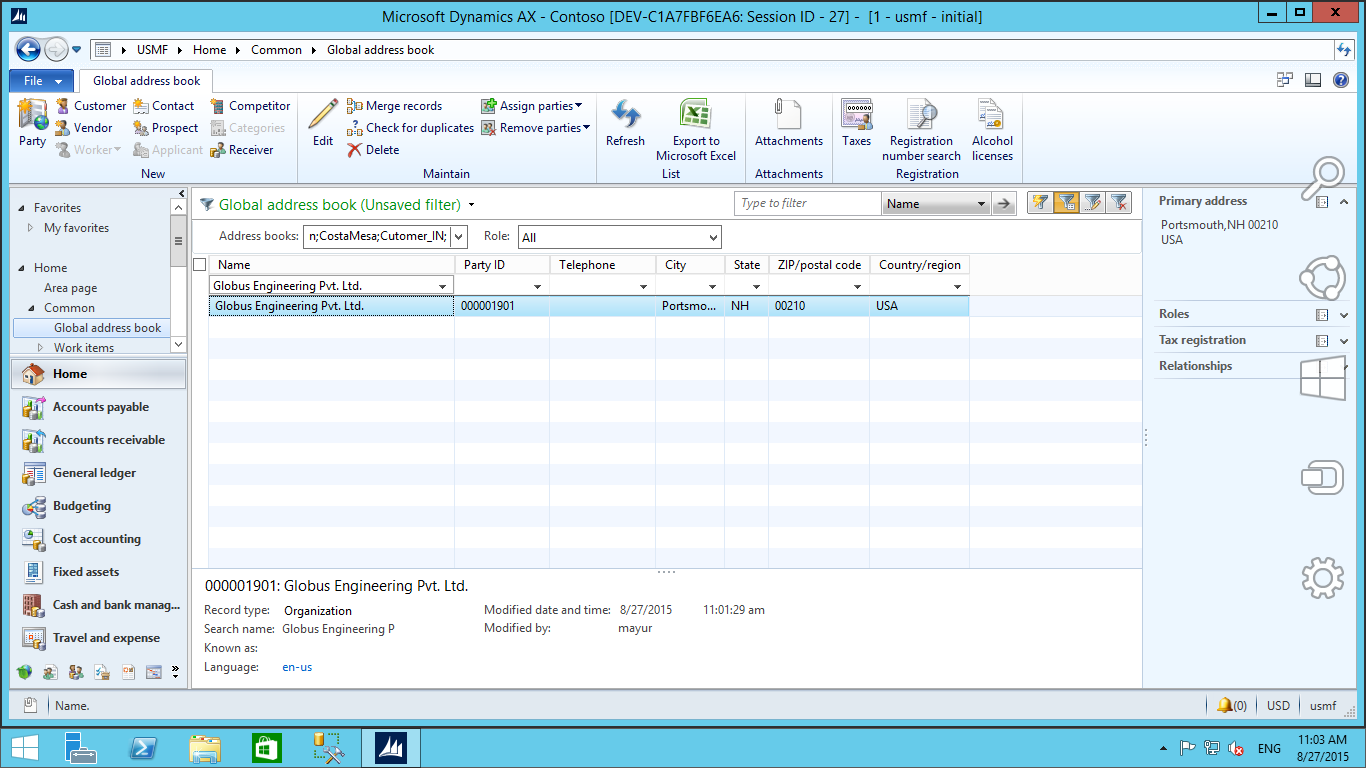Screen dimensions: 1366x768
Task: Click the Type to filter input field
Action: [x=808, y=204]
